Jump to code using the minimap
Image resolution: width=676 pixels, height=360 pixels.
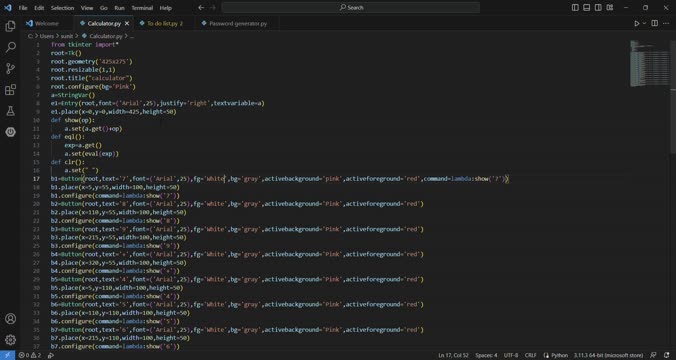[x=650, y=63]
